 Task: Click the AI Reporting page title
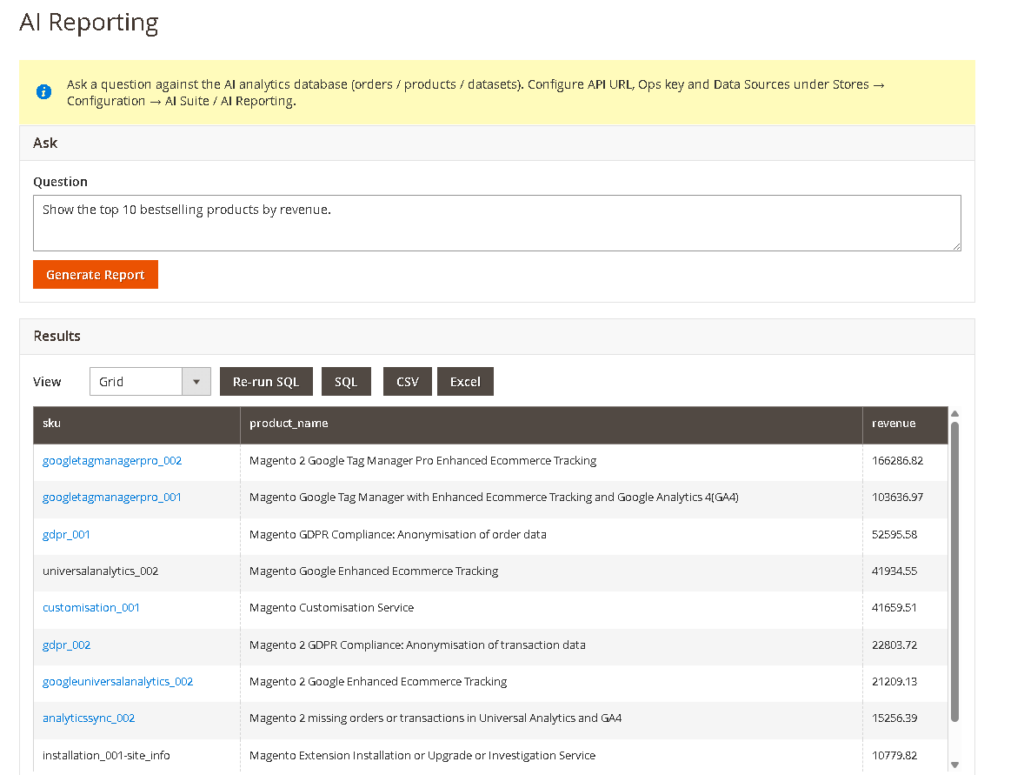click(89, 22)
